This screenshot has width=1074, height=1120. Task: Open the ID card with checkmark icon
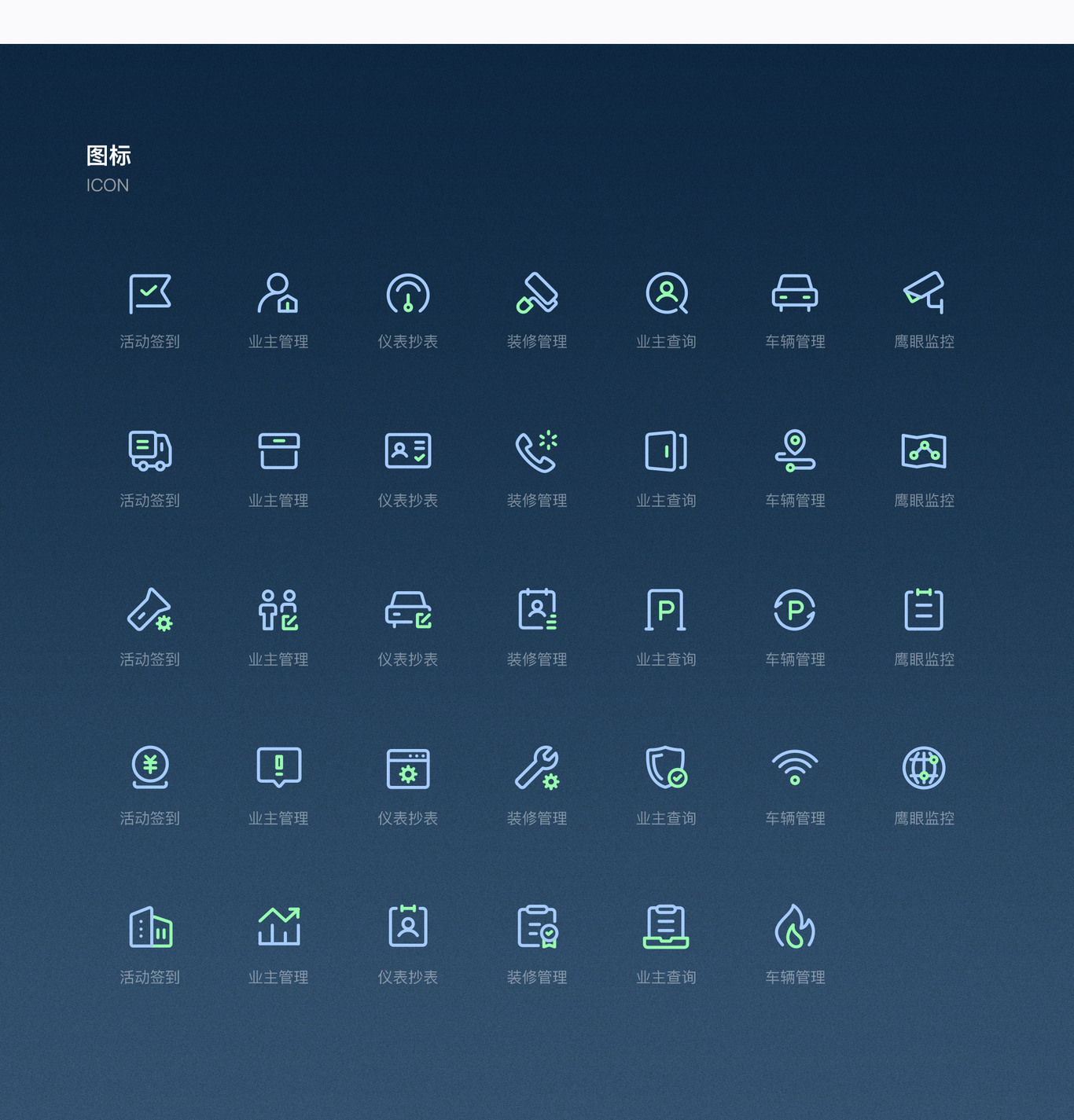408,451
